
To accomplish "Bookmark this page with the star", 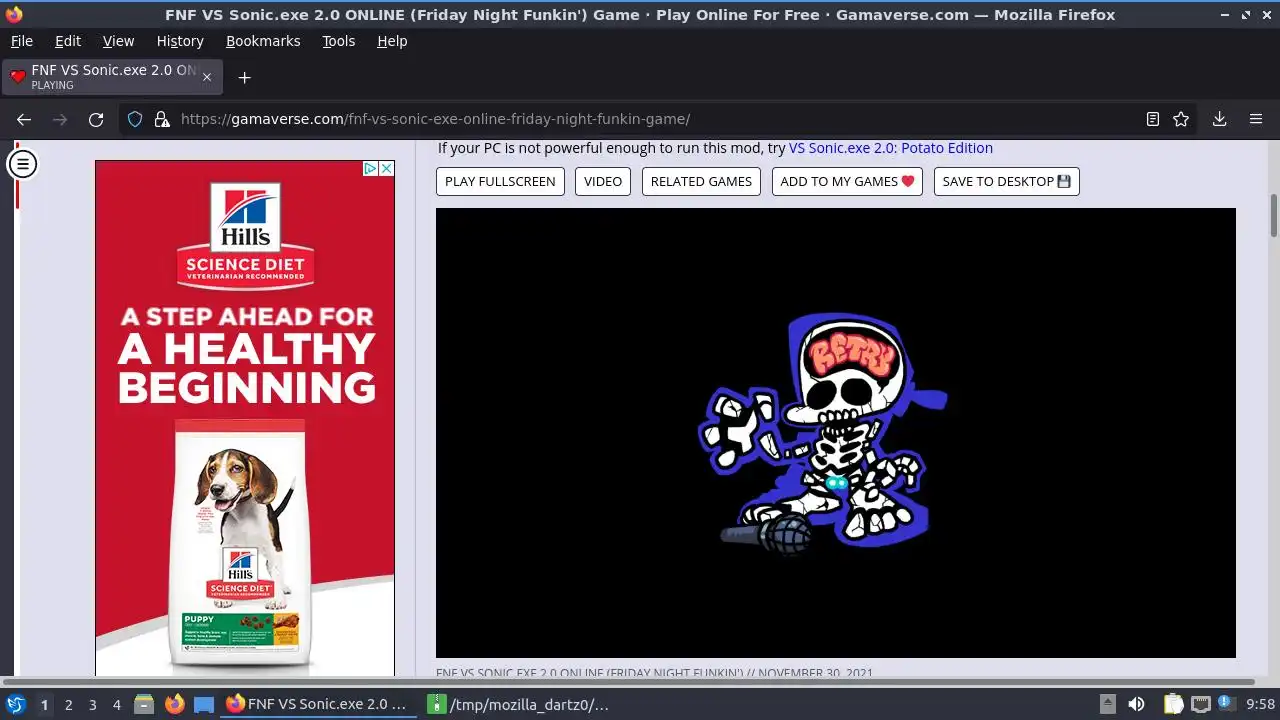I will pyautogui.click(x=1181, y=119).
